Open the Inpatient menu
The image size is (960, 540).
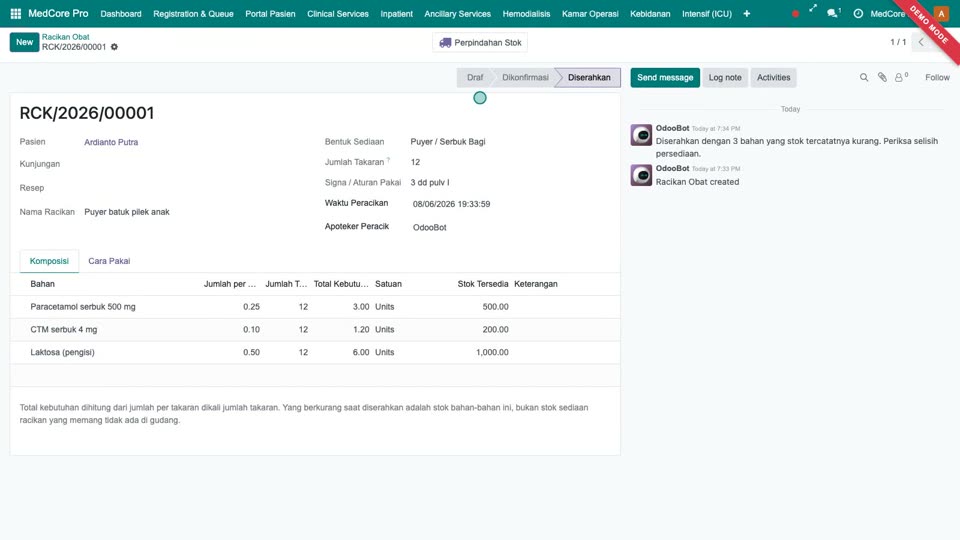[x=396, y=13]
